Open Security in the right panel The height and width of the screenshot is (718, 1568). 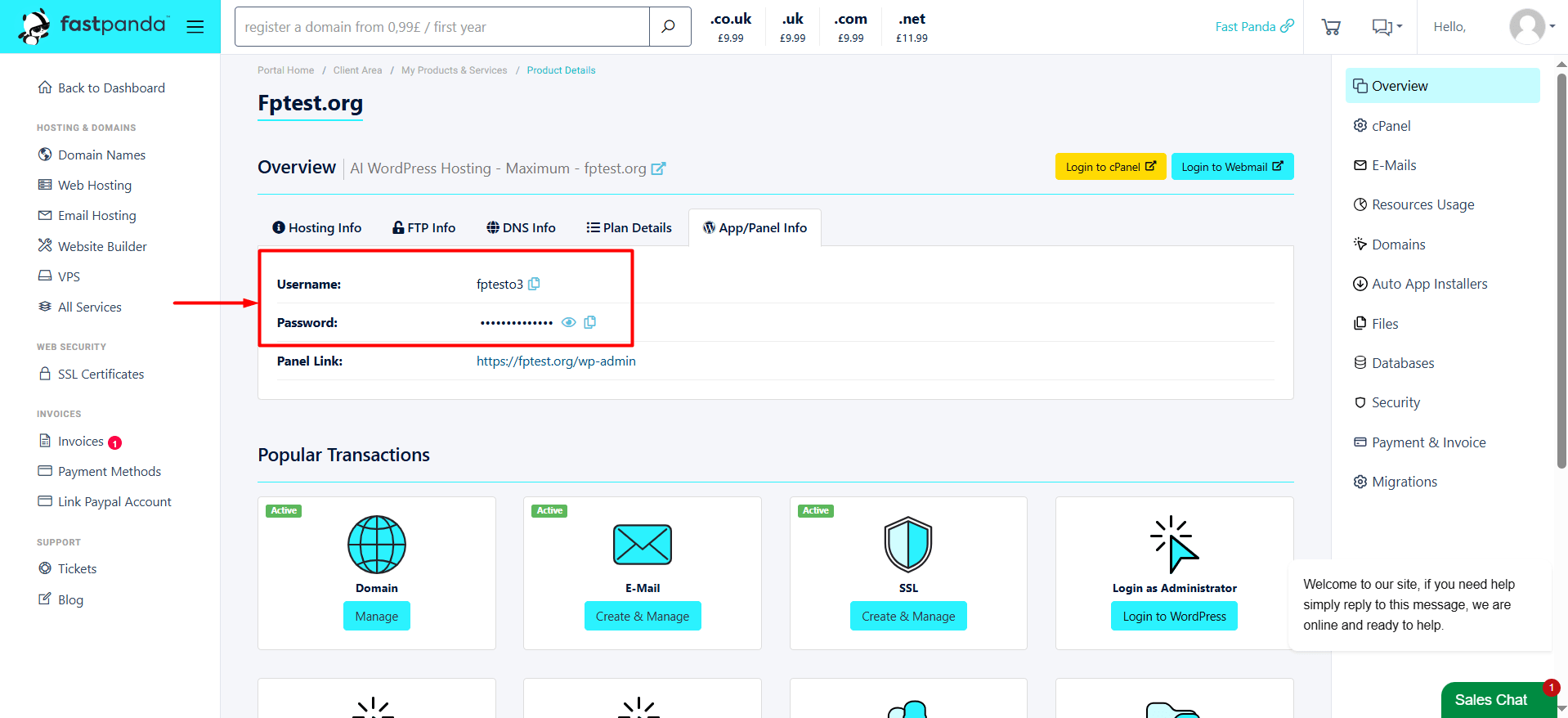click(x=1387, y=402)
